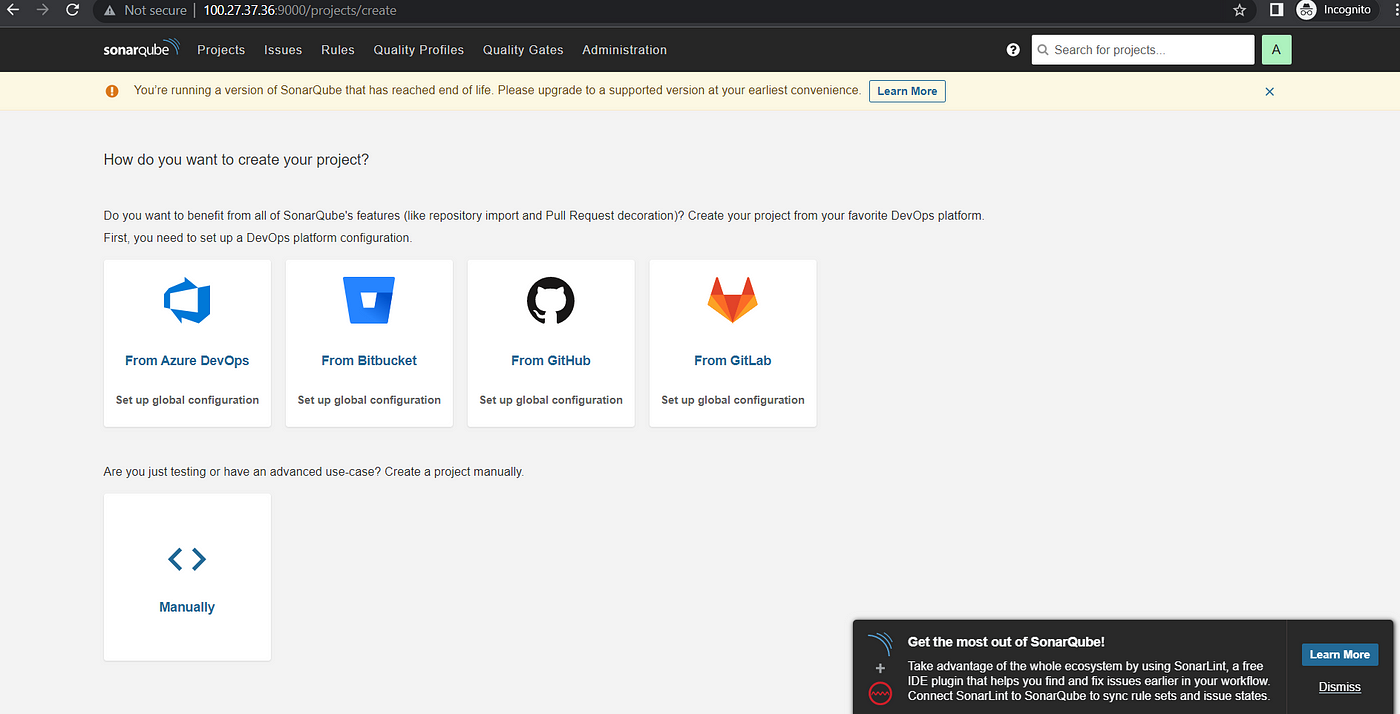Viewport: 1400px width, 714px height.
Task: Click the orange warning alert icon
Action: [112, 91]
